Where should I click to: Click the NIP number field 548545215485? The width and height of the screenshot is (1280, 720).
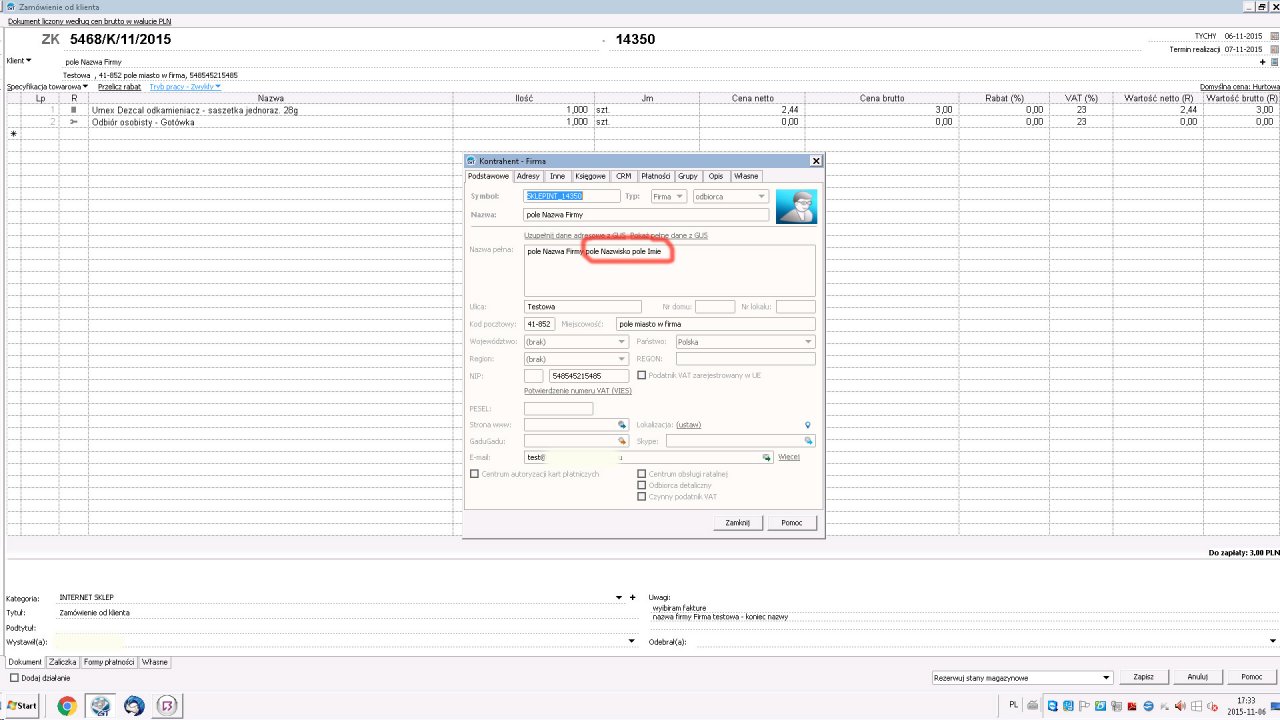point(589,375)
